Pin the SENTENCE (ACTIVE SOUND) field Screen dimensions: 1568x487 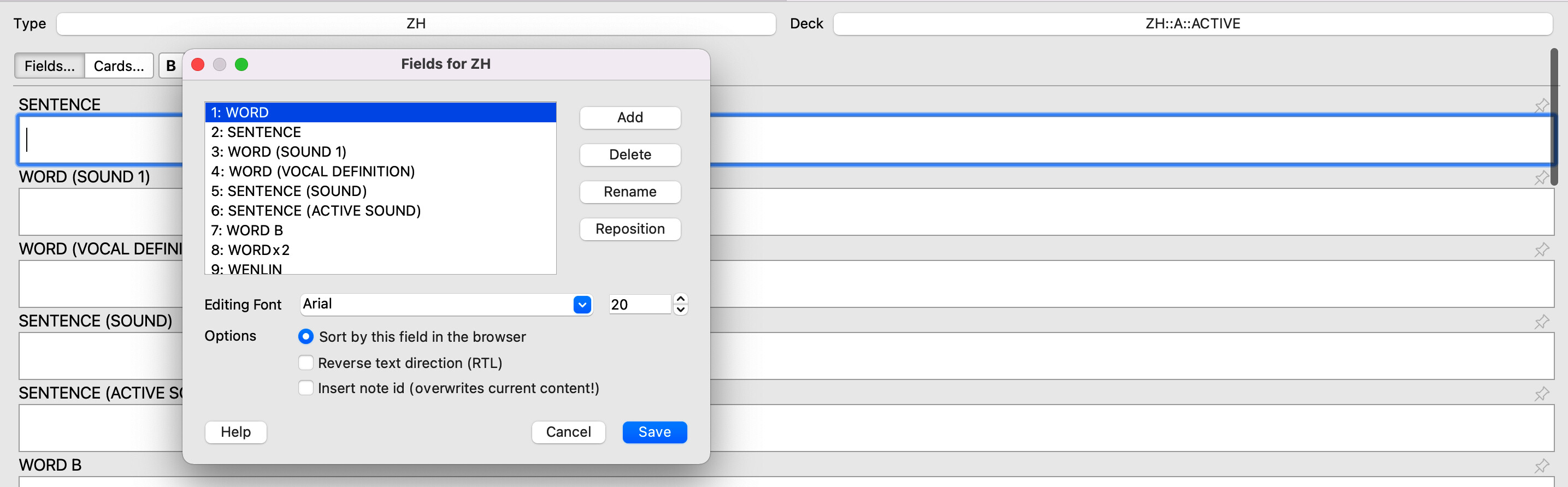[x=1541, y=394]
